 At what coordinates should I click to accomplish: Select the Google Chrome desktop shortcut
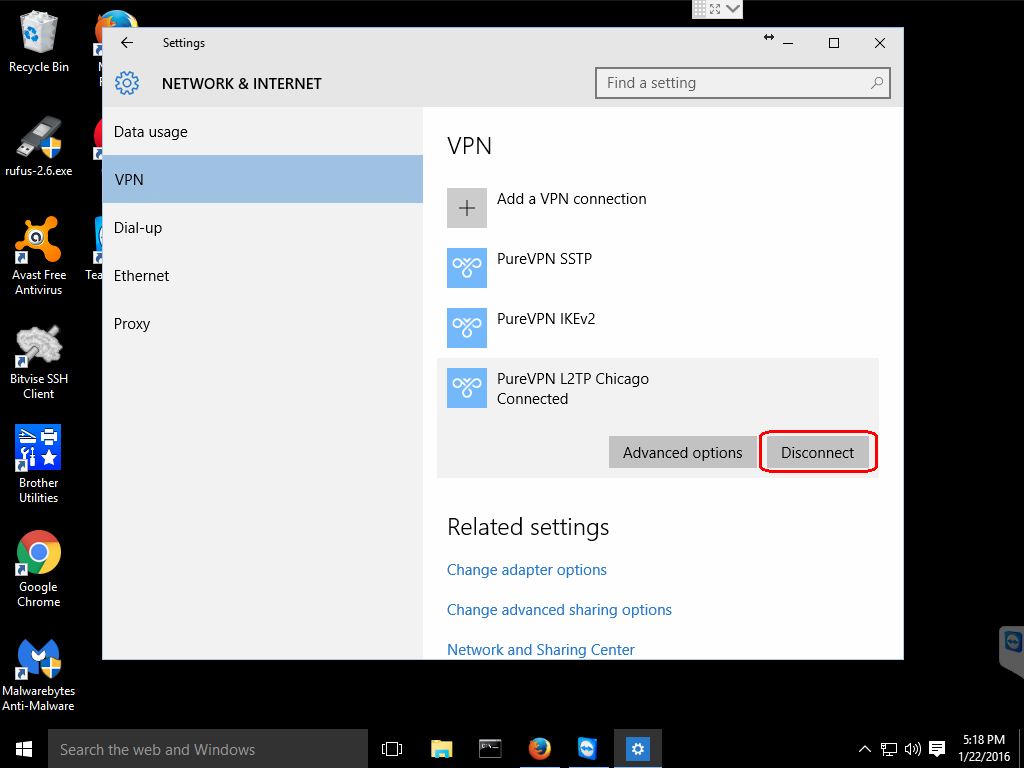pyautogui.click(x=39, y=569)
